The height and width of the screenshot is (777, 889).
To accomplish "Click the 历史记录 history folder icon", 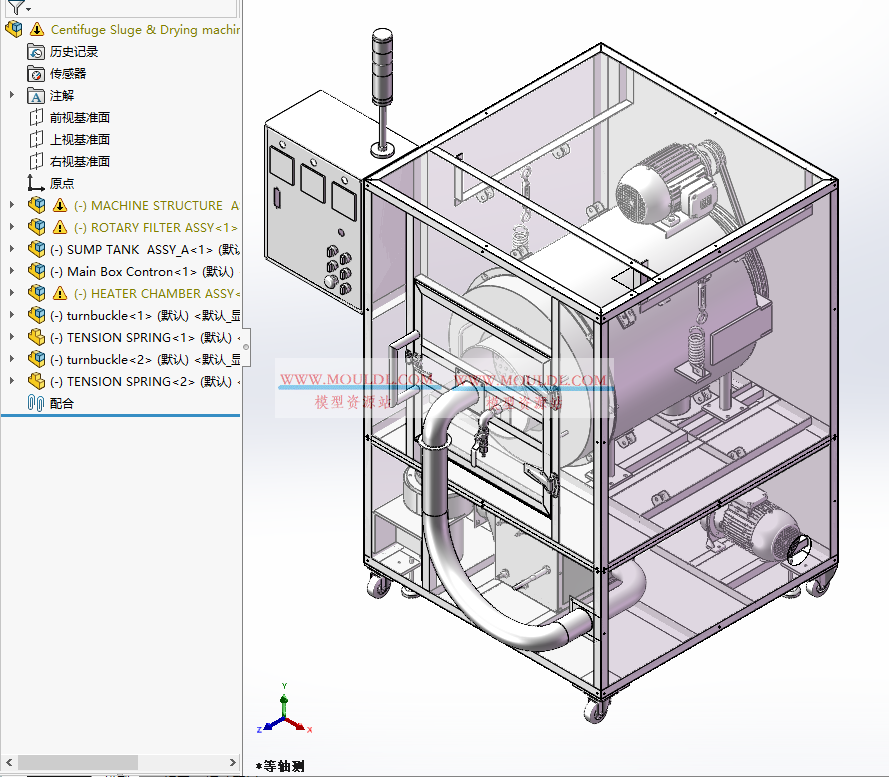I will pos(35,51).
